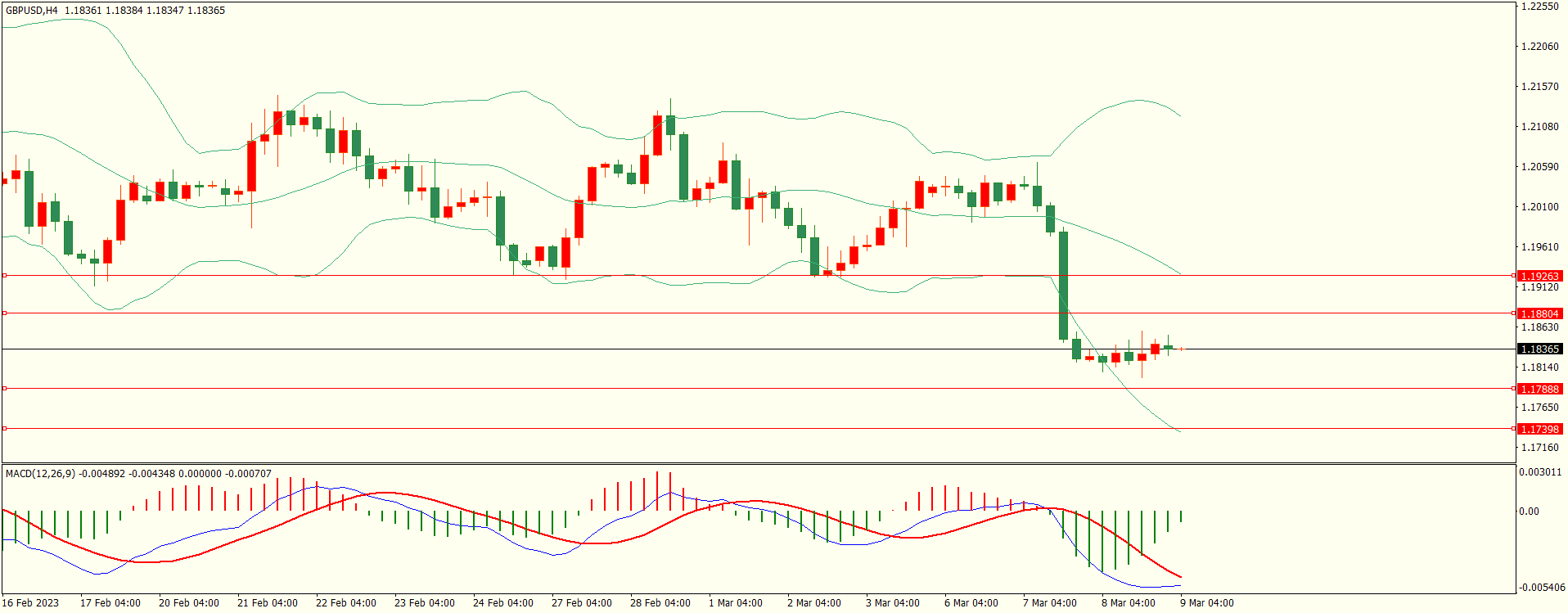Click the 1.21570 price scale value

[x=1539, y=87]
